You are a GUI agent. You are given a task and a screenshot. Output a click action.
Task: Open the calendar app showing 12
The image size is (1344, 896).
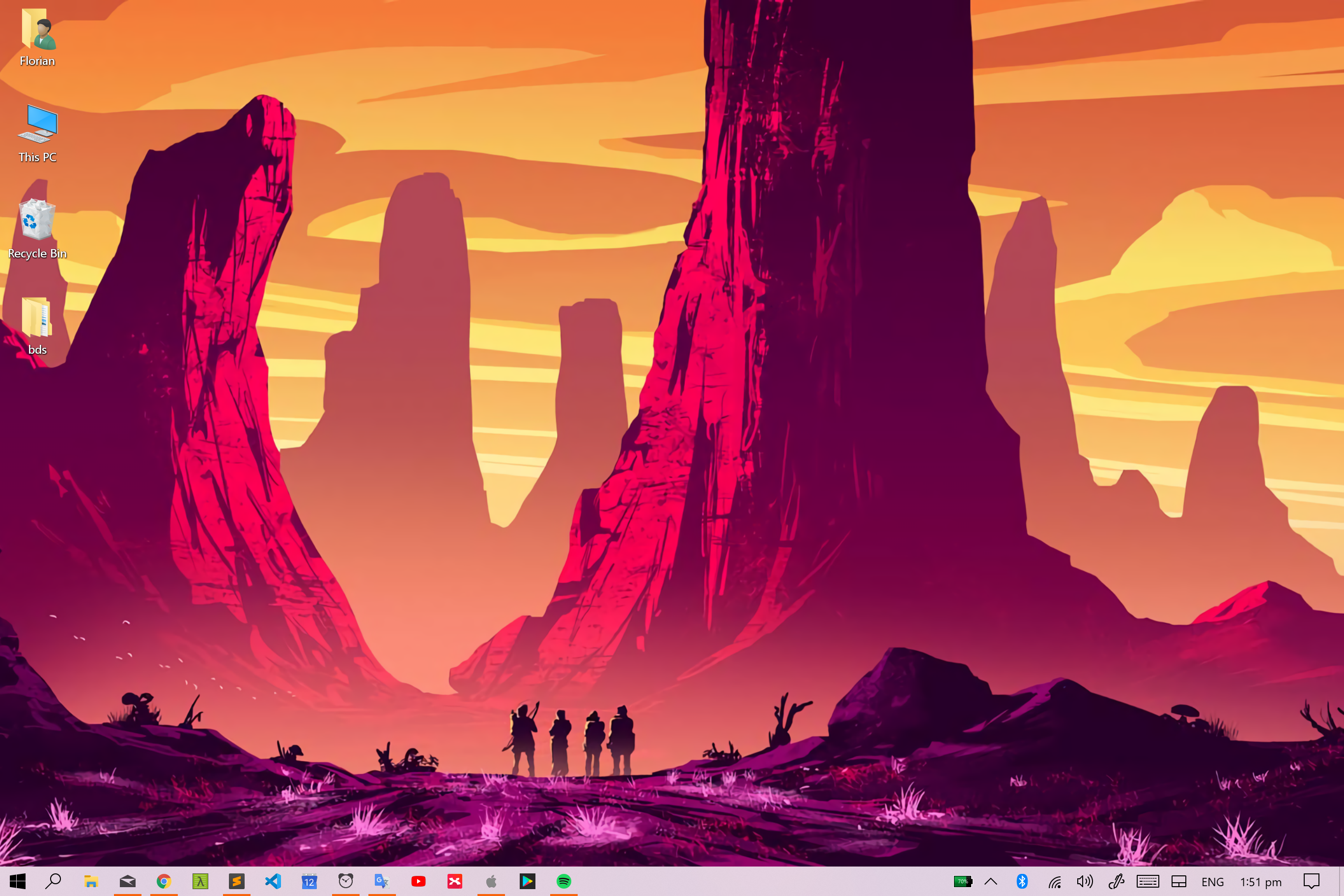[x=309, y=881]
